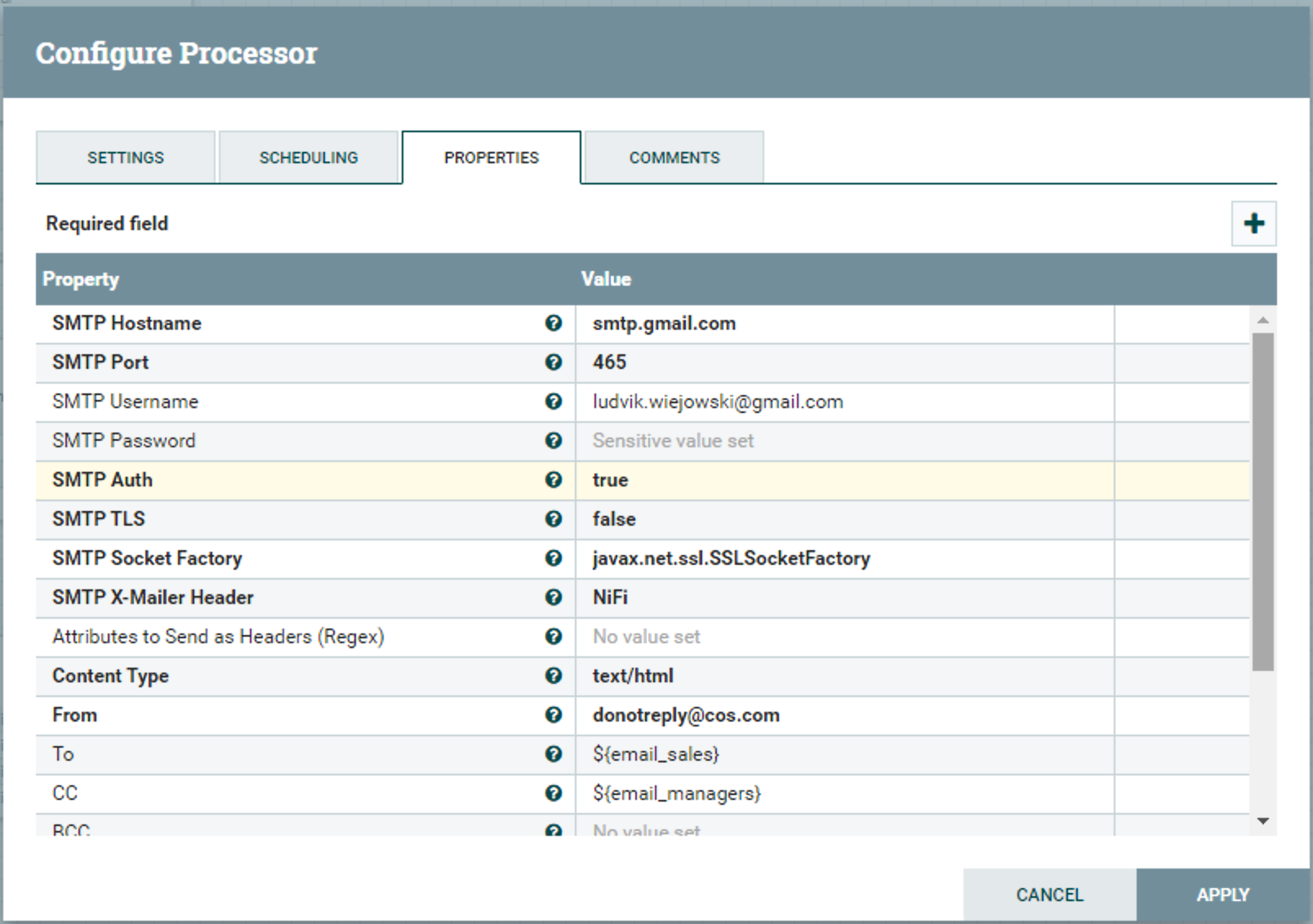Add a new property with the plus icon
This screenshot has width=1313, height=924.
(1253, 223)
